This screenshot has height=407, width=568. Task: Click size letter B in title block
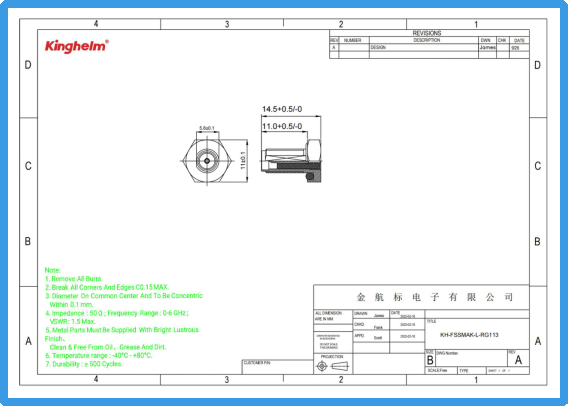click(430, 360)
